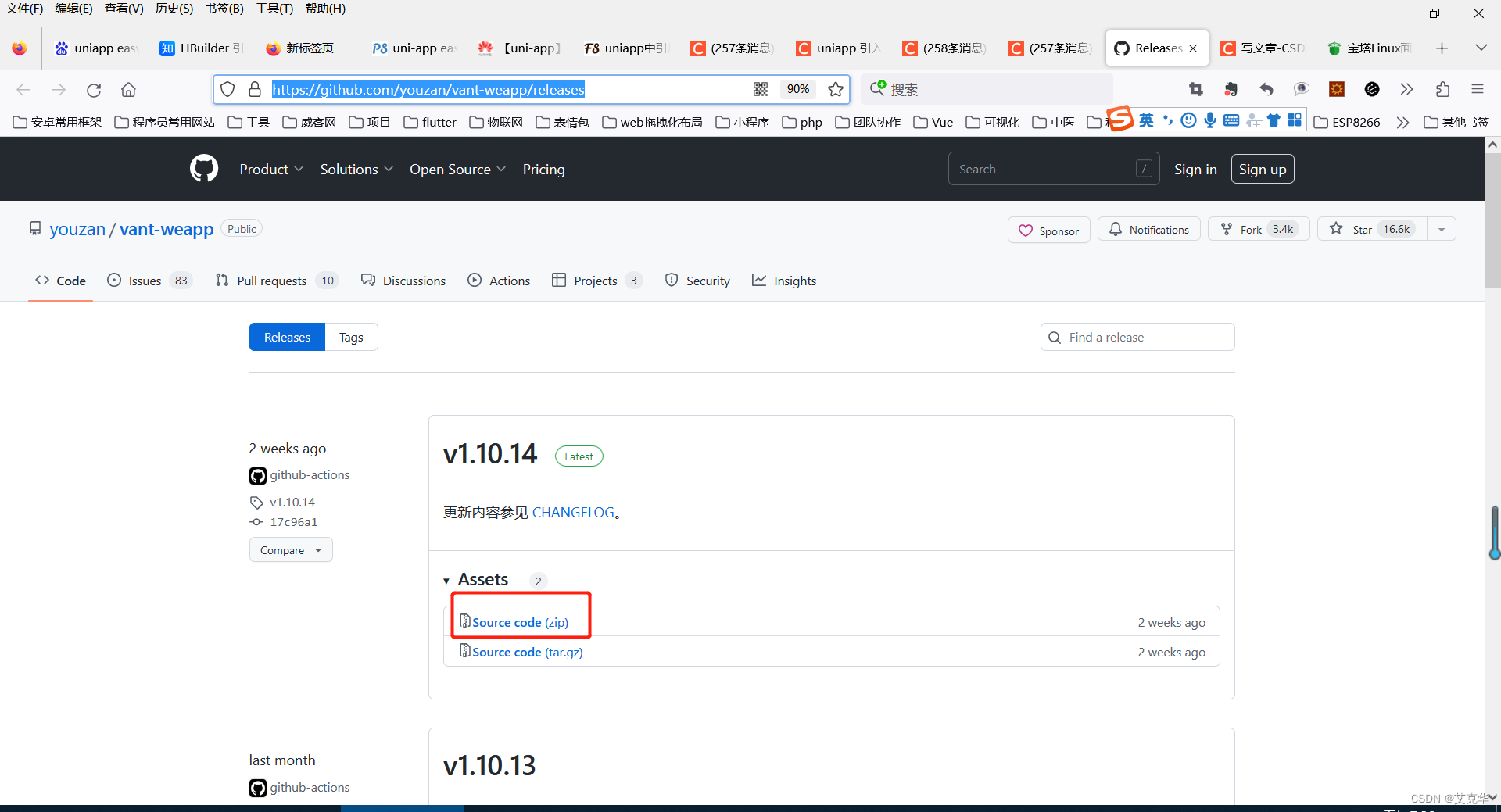Open the vant-weapp repository link
Screen dimensions: 1501x812
coord(167,229)
